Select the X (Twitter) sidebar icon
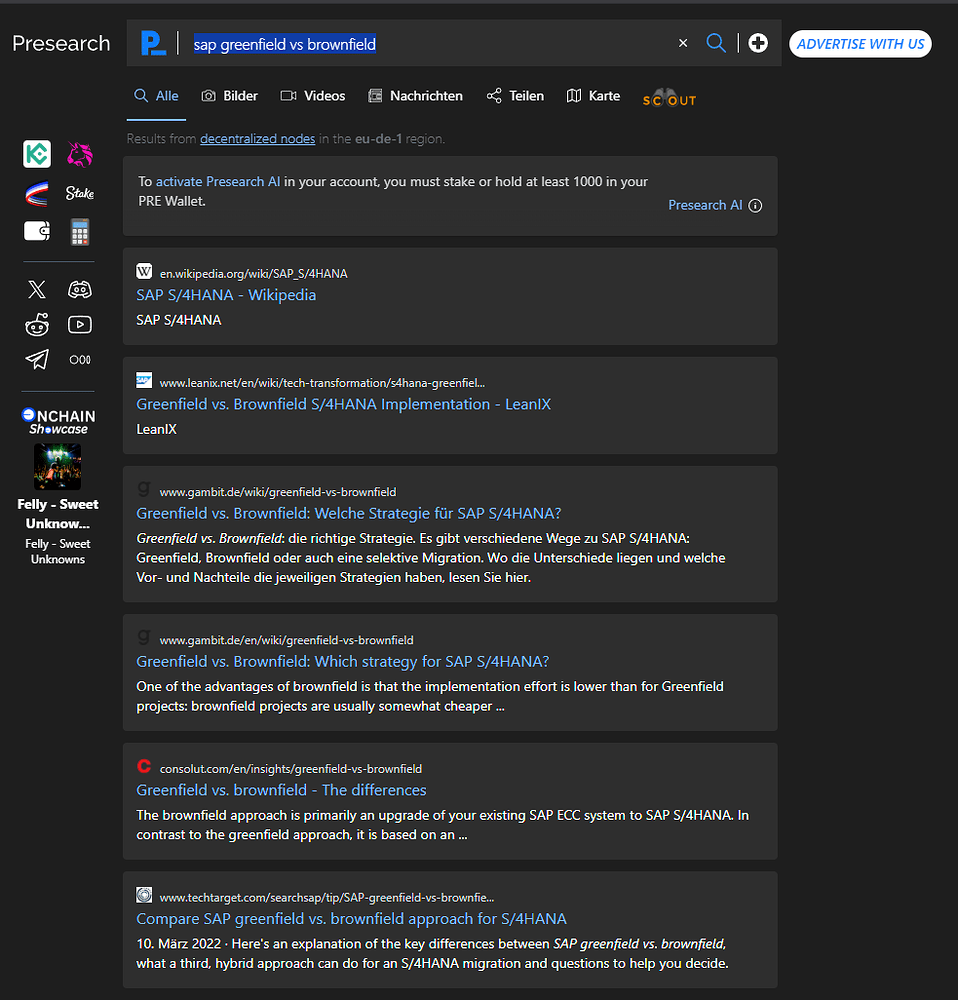 36,289
